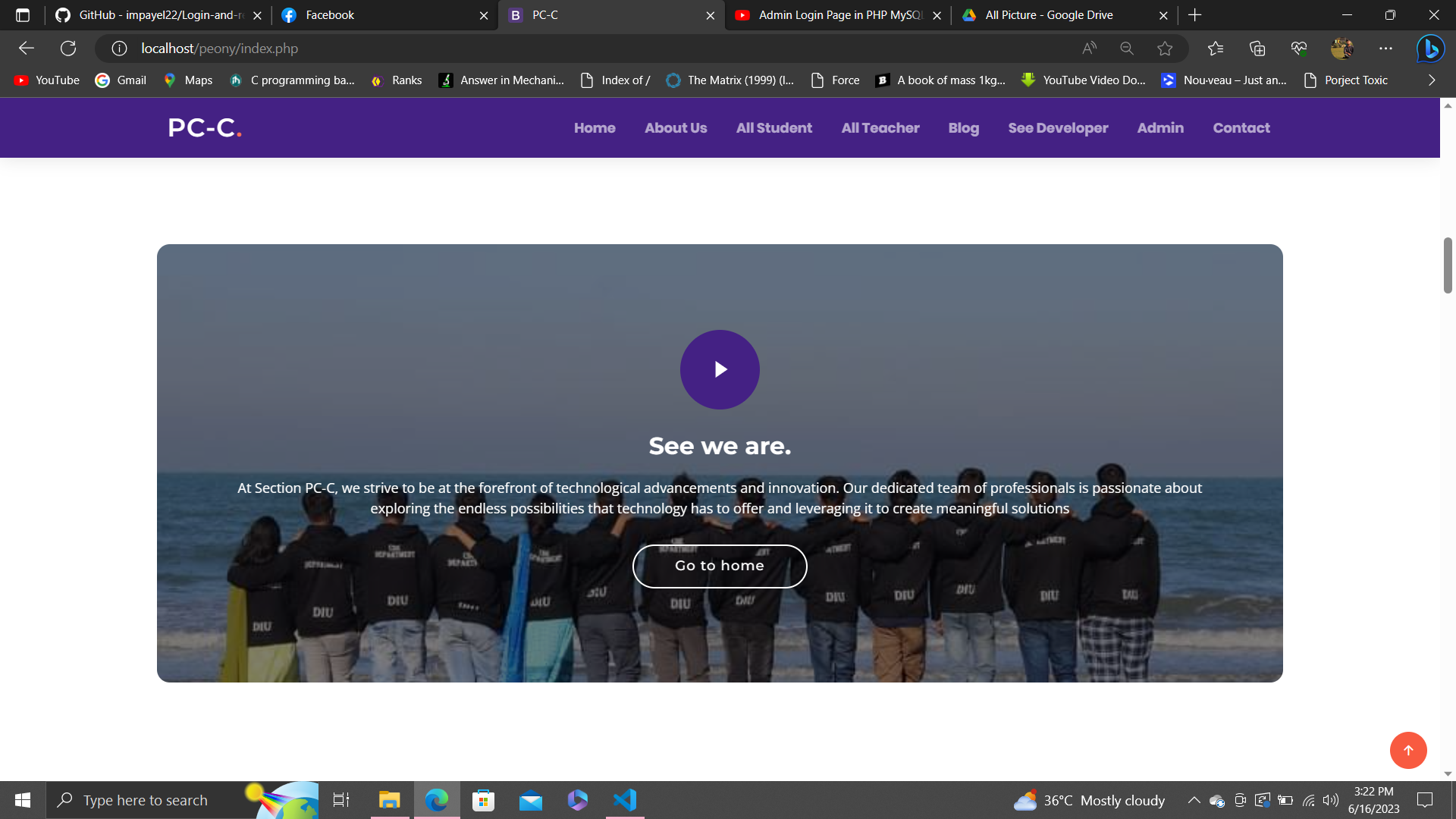Click the Go to home button
Image resolution: width=1456 pixels, height=819 pixels.
720,566
